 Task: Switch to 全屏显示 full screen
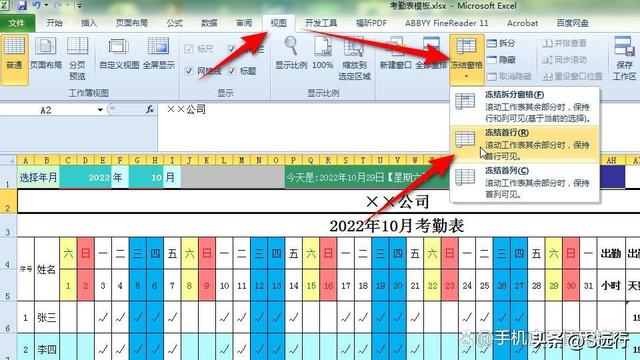pos(159,53)
